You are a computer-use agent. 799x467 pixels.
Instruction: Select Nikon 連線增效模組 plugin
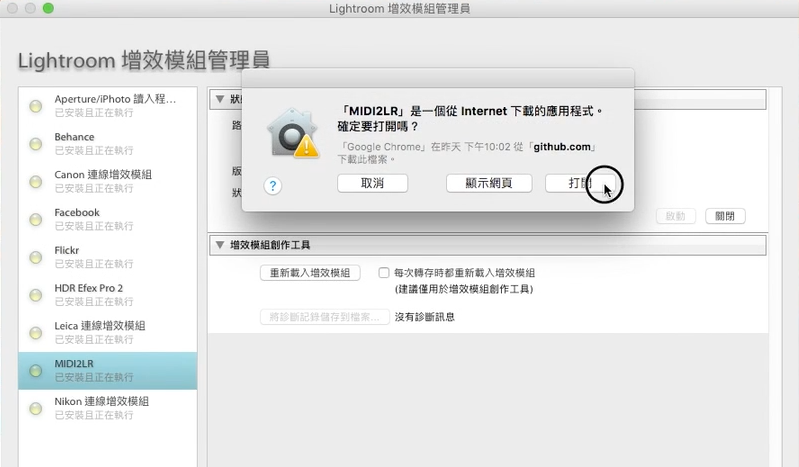point(108,408)
